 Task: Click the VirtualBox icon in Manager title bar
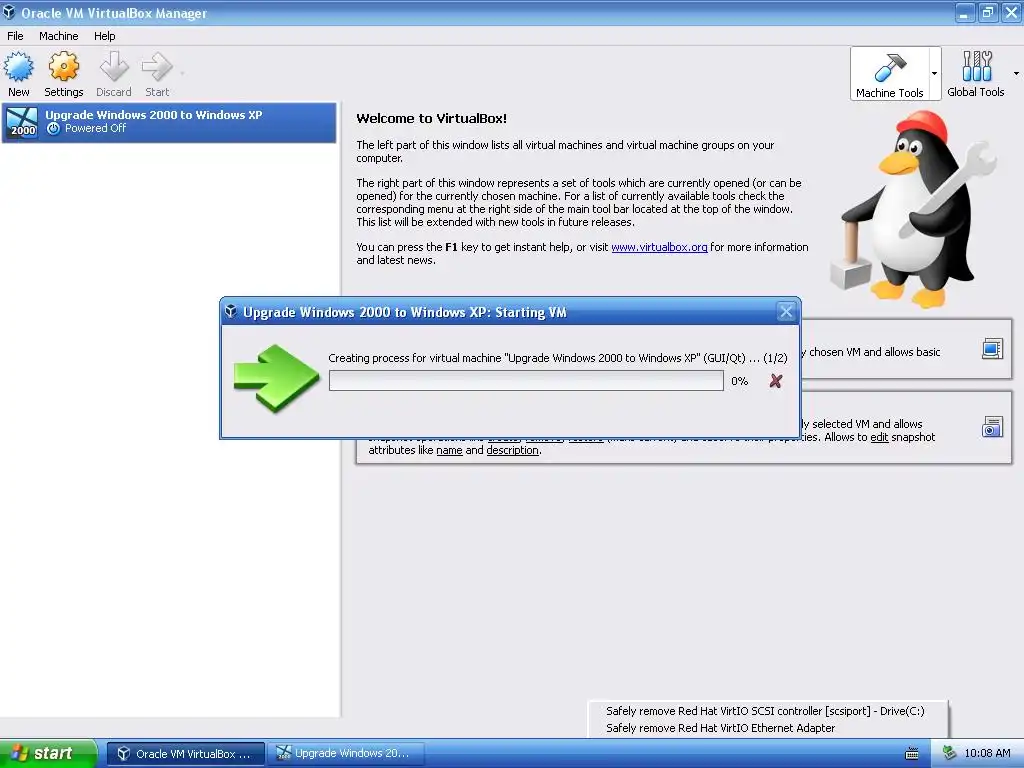(9, 12)
